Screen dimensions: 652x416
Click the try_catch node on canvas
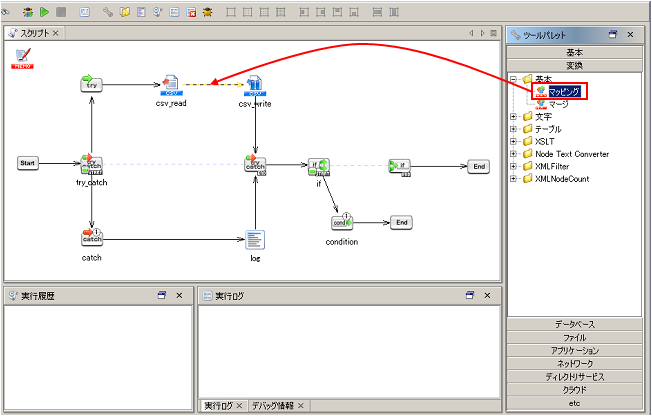(91, 165)
